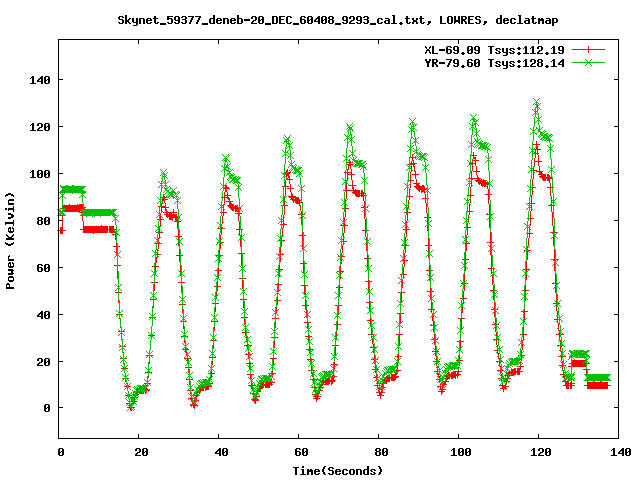The image size is (640, 480).
Task: Click the x-axis tick label 100
Action: [461, 452]
